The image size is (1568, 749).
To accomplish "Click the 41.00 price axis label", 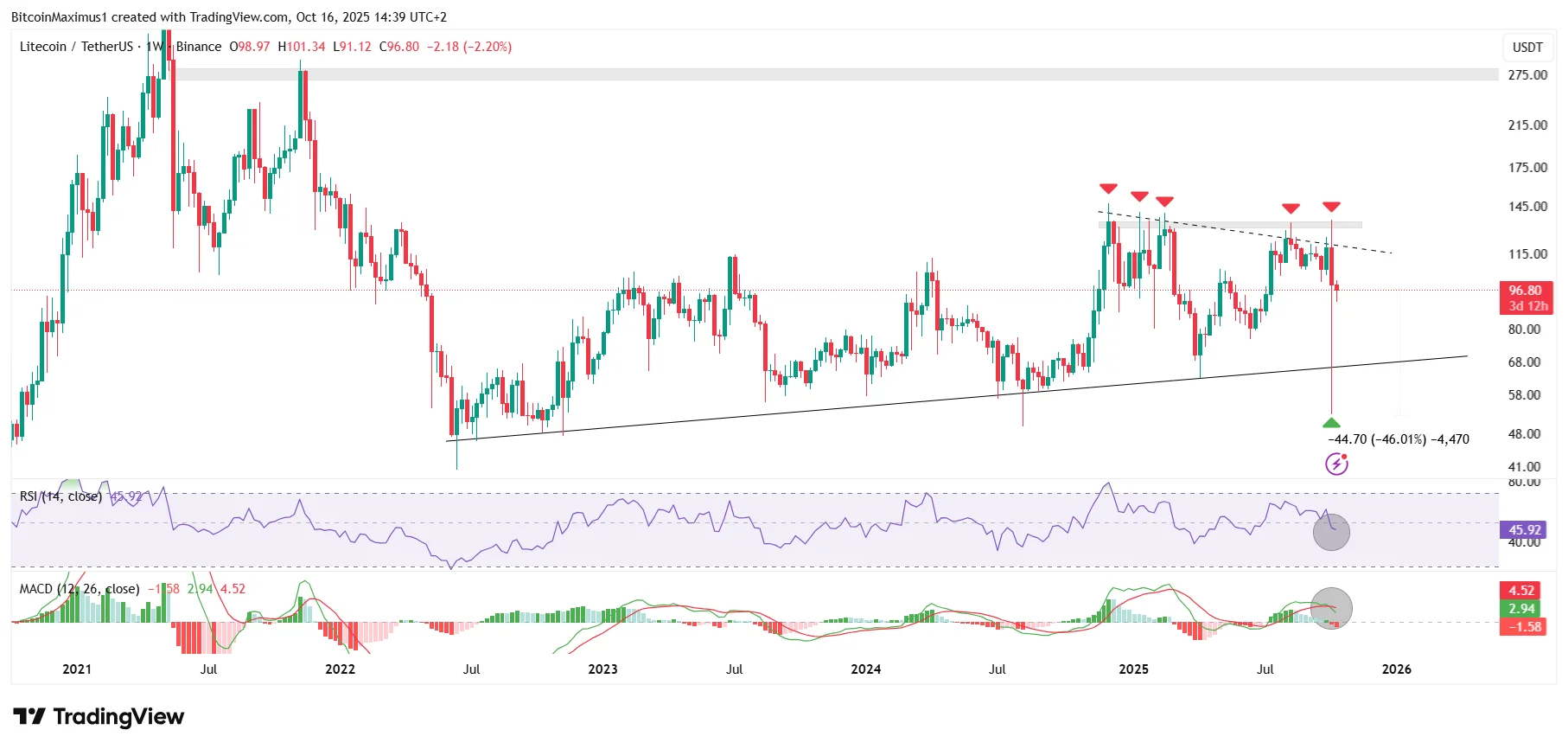I will (1524, 467).
